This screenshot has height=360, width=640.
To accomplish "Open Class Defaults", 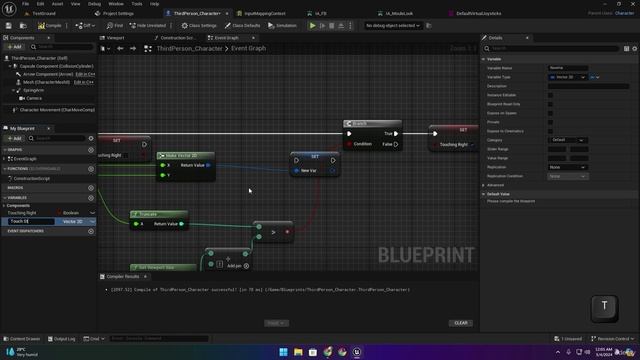I will (x=242, y=26).
